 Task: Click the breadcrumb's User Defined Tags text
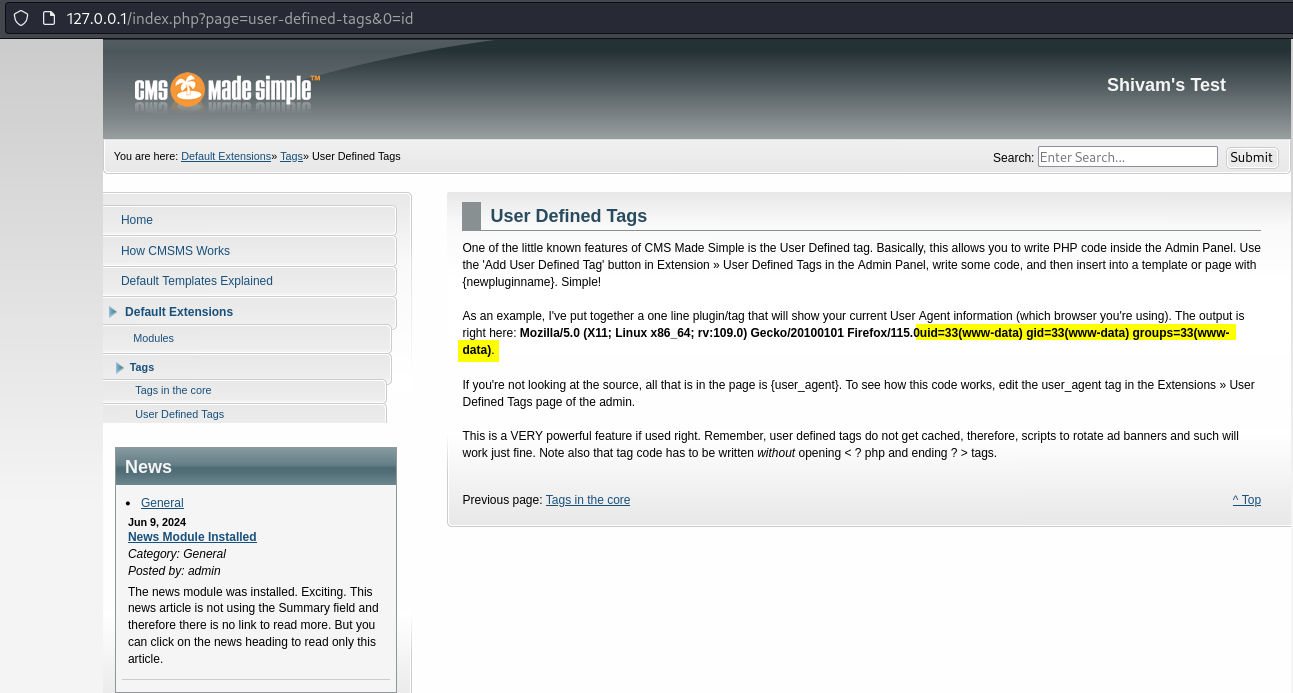(356, 156)
